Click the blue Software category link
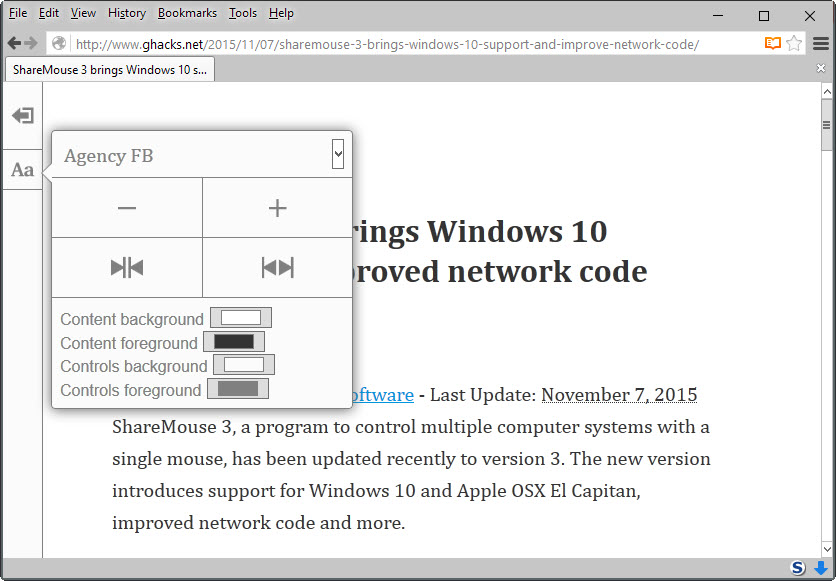Screen dimensions: 836x581 click(383, 395)
